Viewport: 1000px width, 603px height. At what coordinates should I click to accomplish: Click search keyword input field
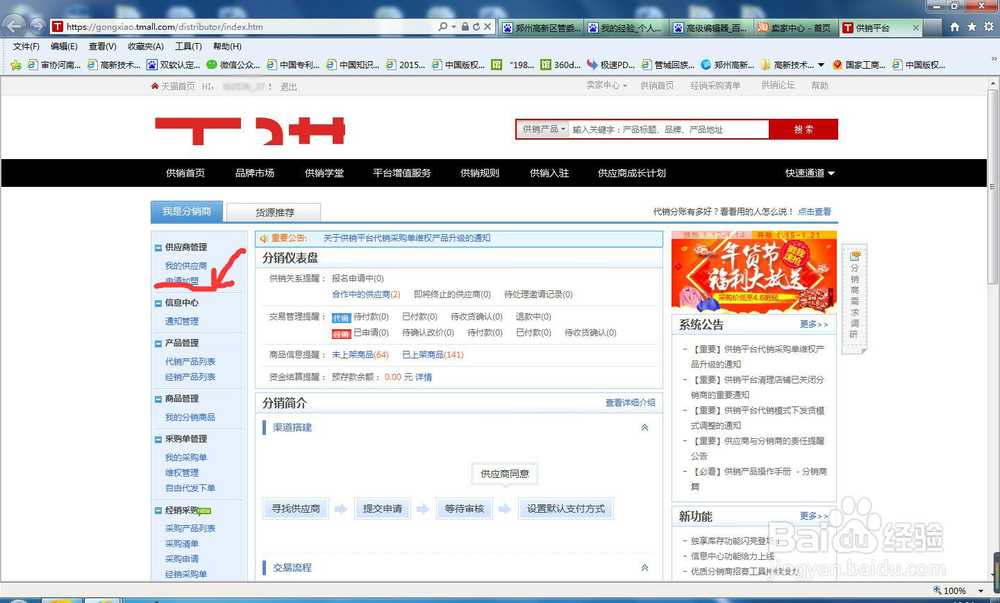pos(669,129)
